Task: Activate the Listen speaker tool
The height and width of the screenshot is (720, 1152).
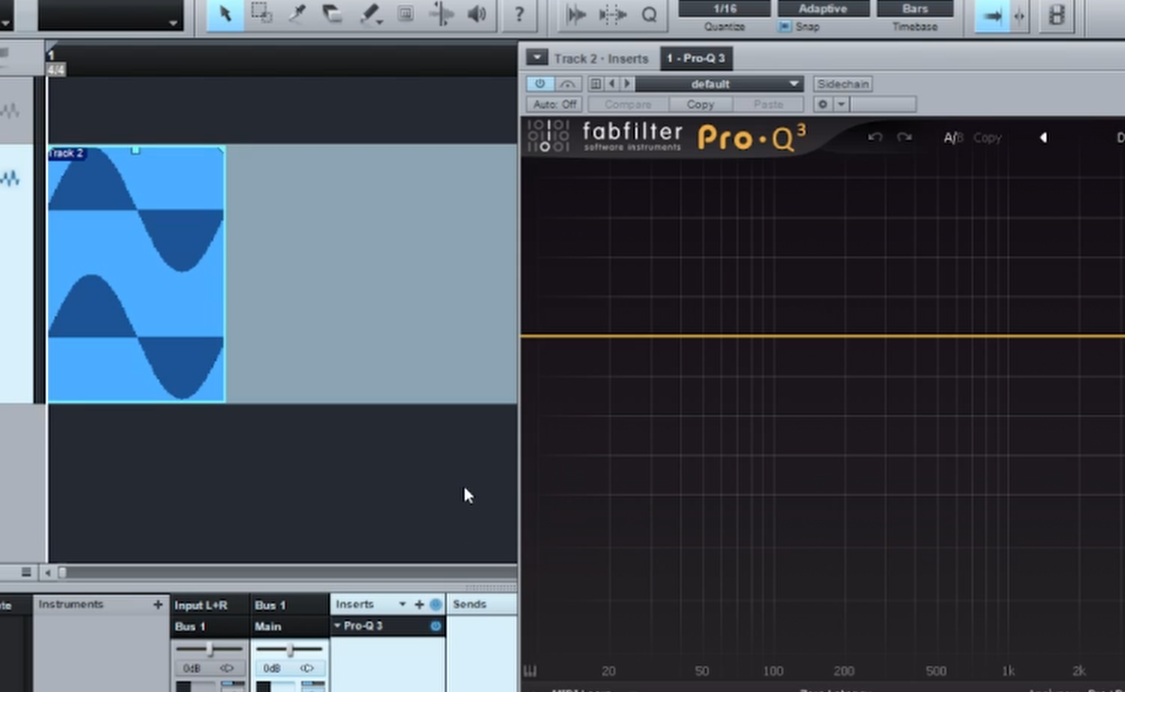Action: tap(477, 14)
